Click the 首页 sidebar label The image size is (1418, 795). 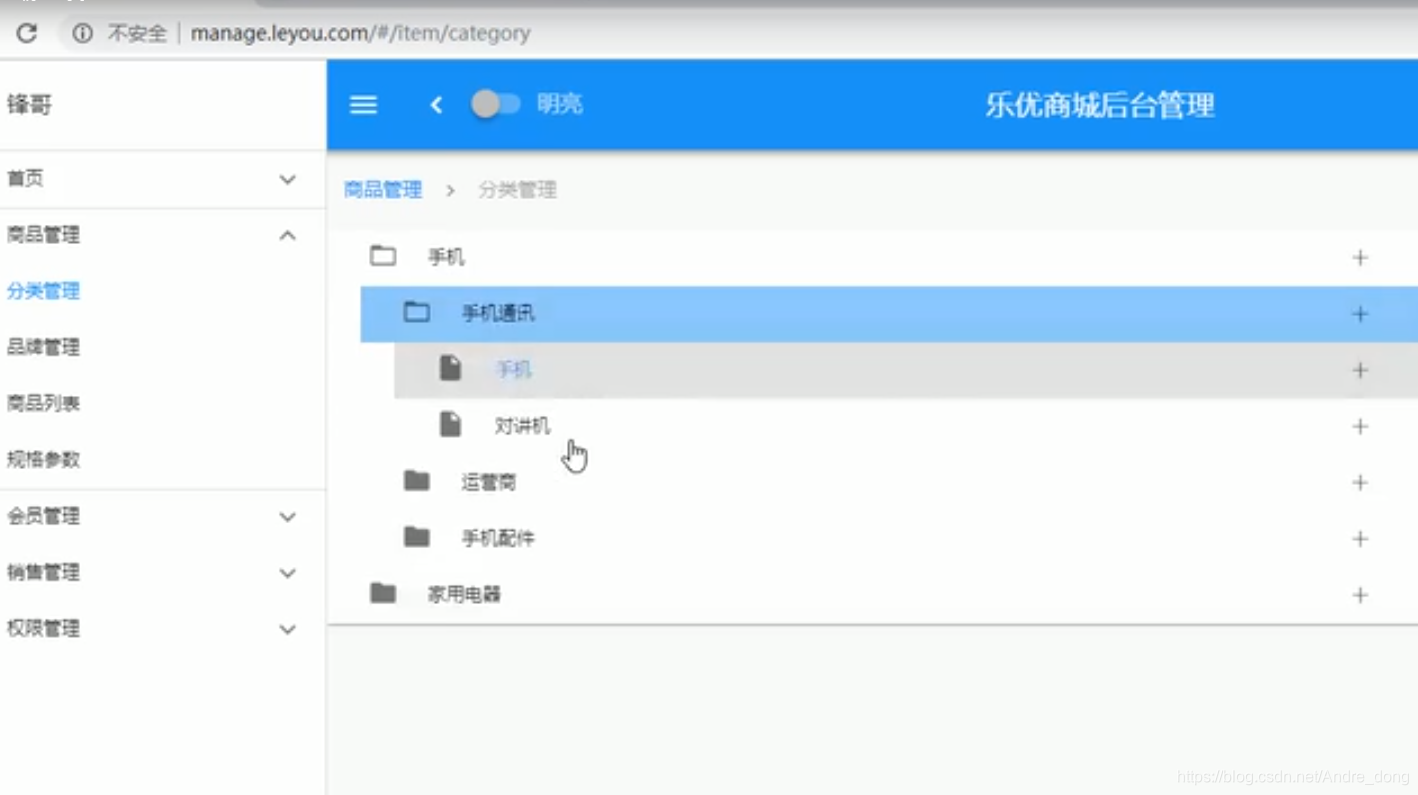pyautogui.click(x=25, y=178)
